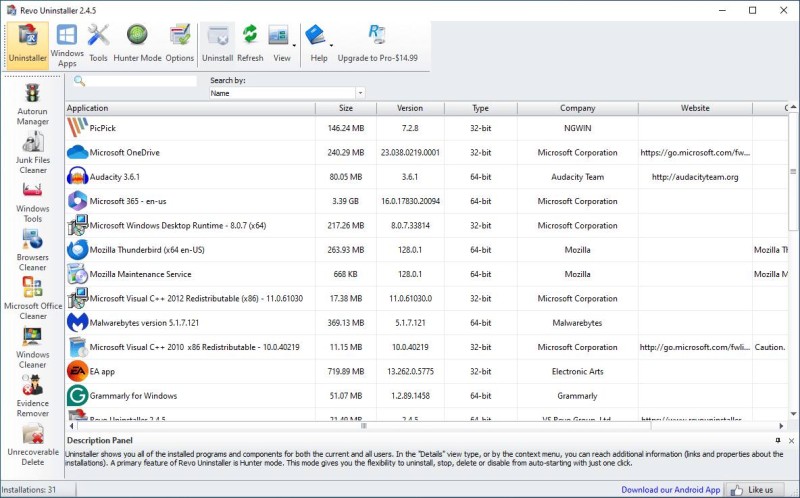This screenshot has height=498, width=800.
Task: Expand the Search by Name dropdown
Action: point(359,93)
